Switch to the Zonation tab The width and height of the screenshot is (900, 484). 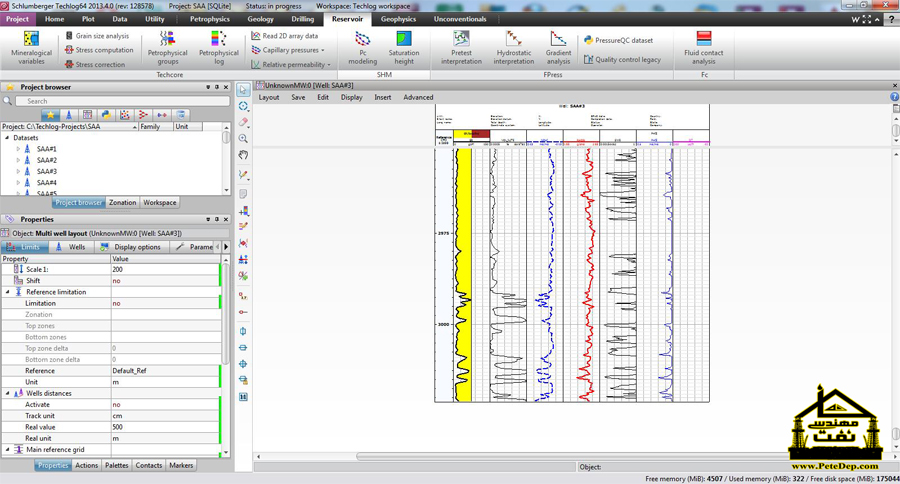coord(122,203)
